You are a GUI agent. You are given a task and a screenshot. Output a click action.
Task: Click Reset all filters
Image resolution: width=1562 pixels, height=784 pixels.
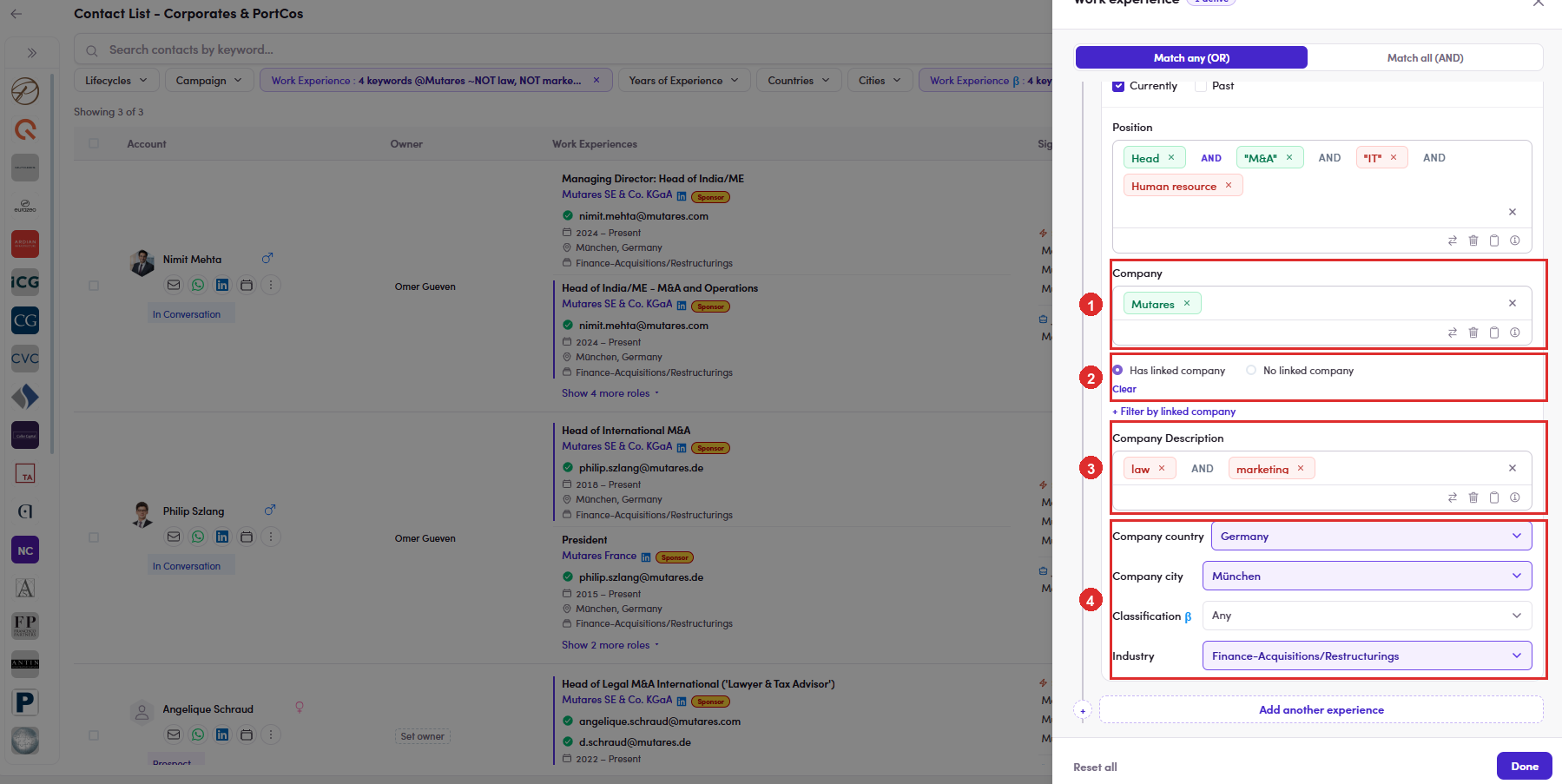[1095, 767]
